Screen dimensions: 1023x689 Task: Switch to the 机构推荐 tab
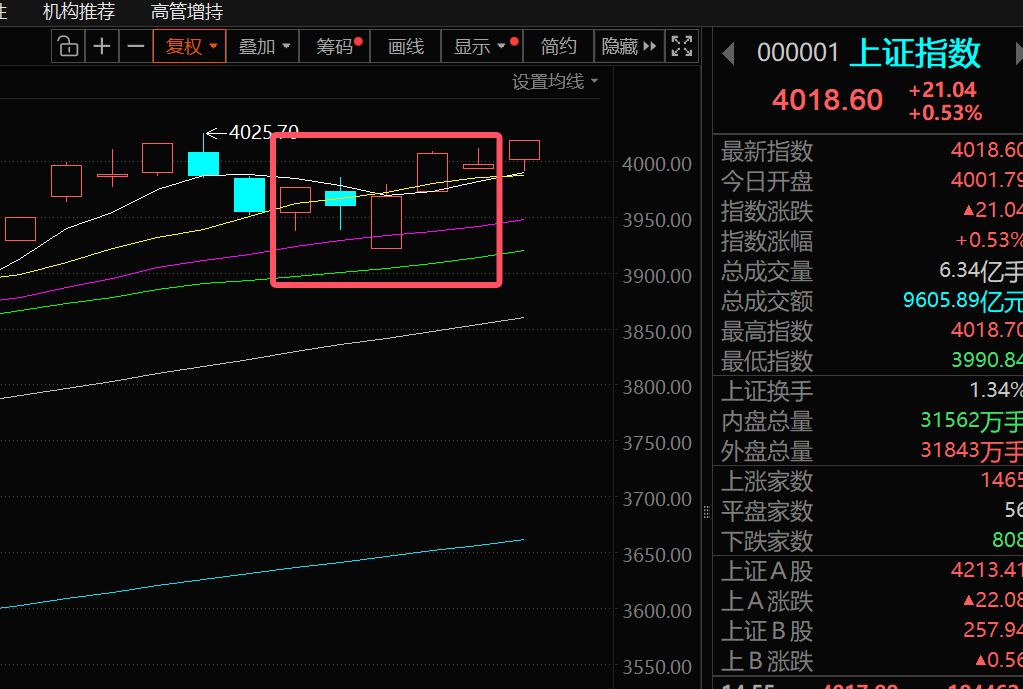[79, 12]
